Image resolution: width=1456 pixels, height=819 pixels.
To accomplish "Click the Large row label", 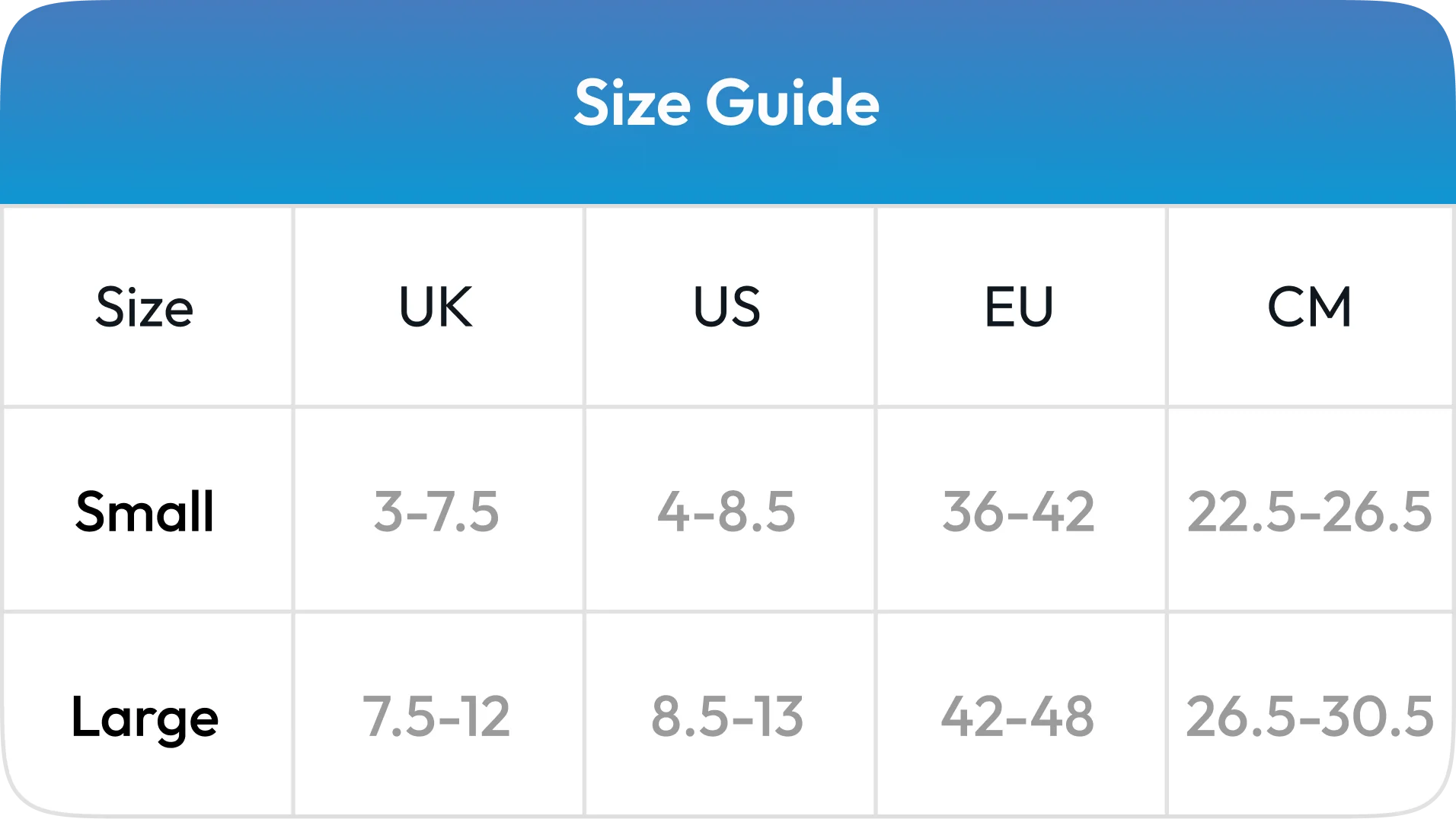I will (x=145, y=718).
